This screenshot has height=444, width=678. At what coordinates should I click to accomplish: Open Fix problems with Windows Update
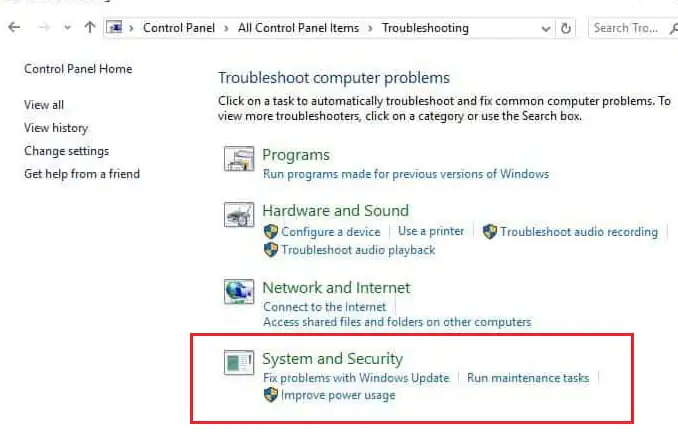tap(359, 378)
